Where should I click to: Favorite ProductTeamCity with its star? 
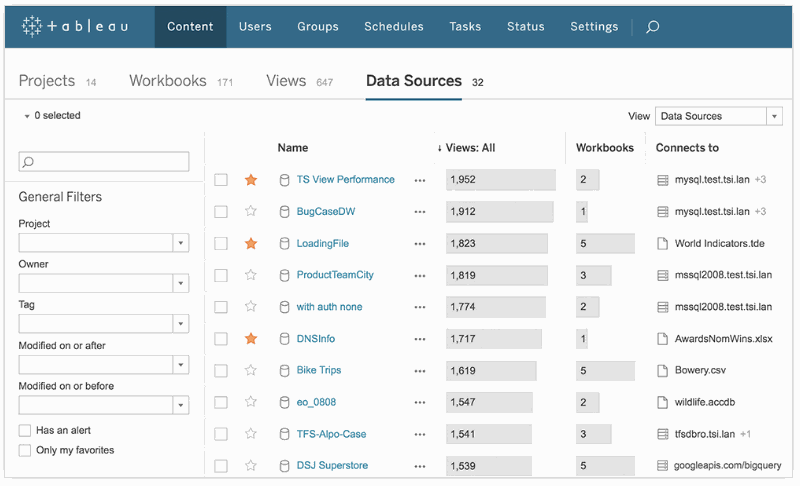tap(251, 275)
